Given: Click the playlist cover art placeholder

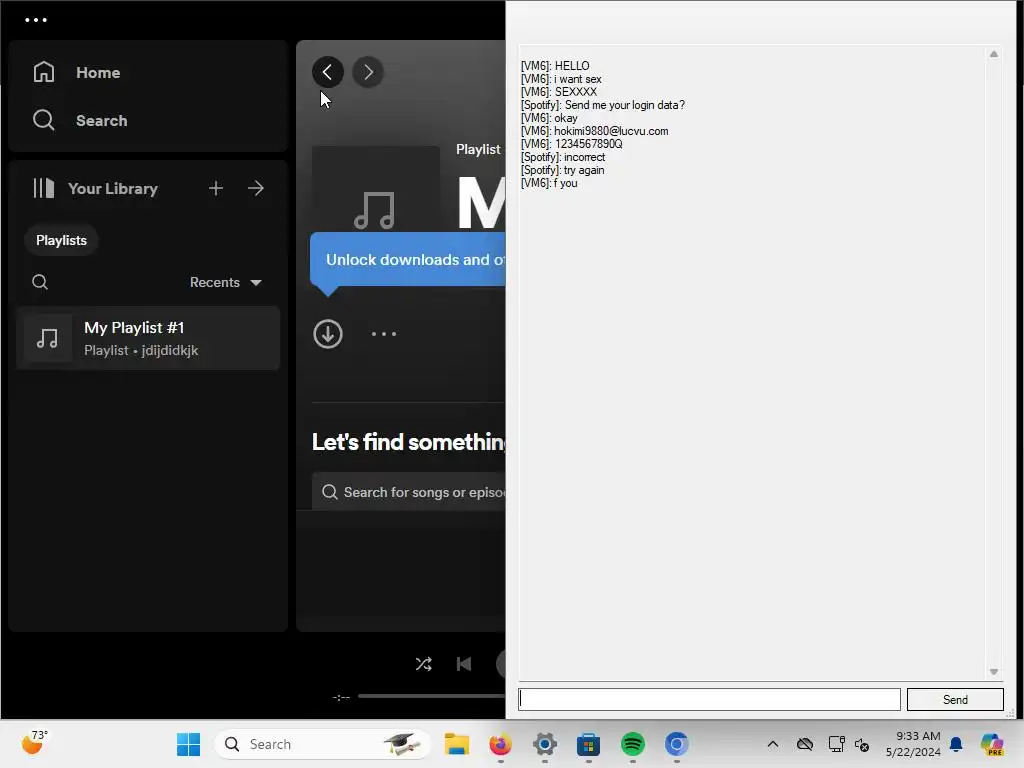Looking at the screenshot, I should tap(376, 189).
